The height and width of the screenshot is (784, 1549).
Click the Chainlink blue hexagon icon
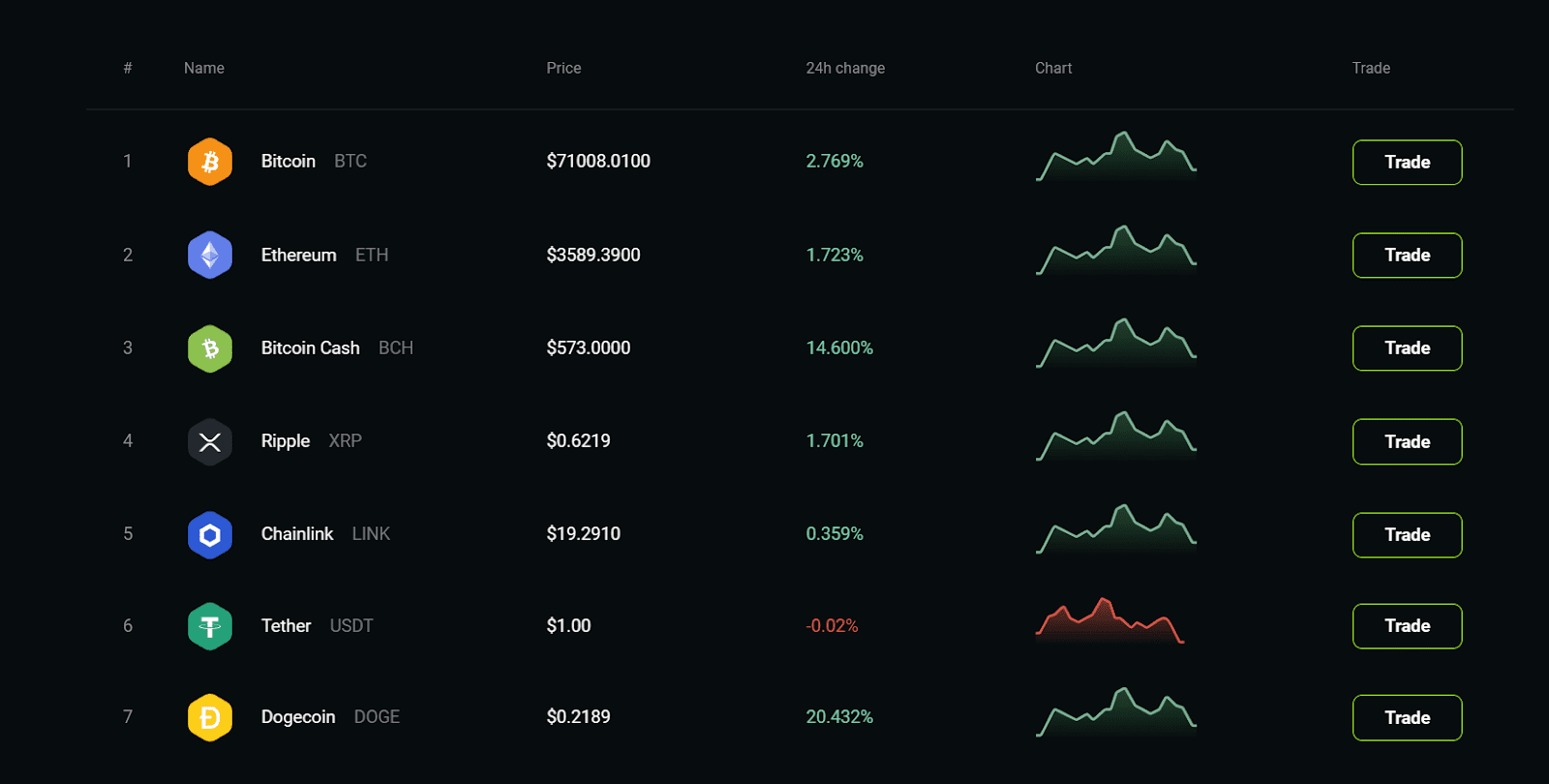[x=210, y=534]
